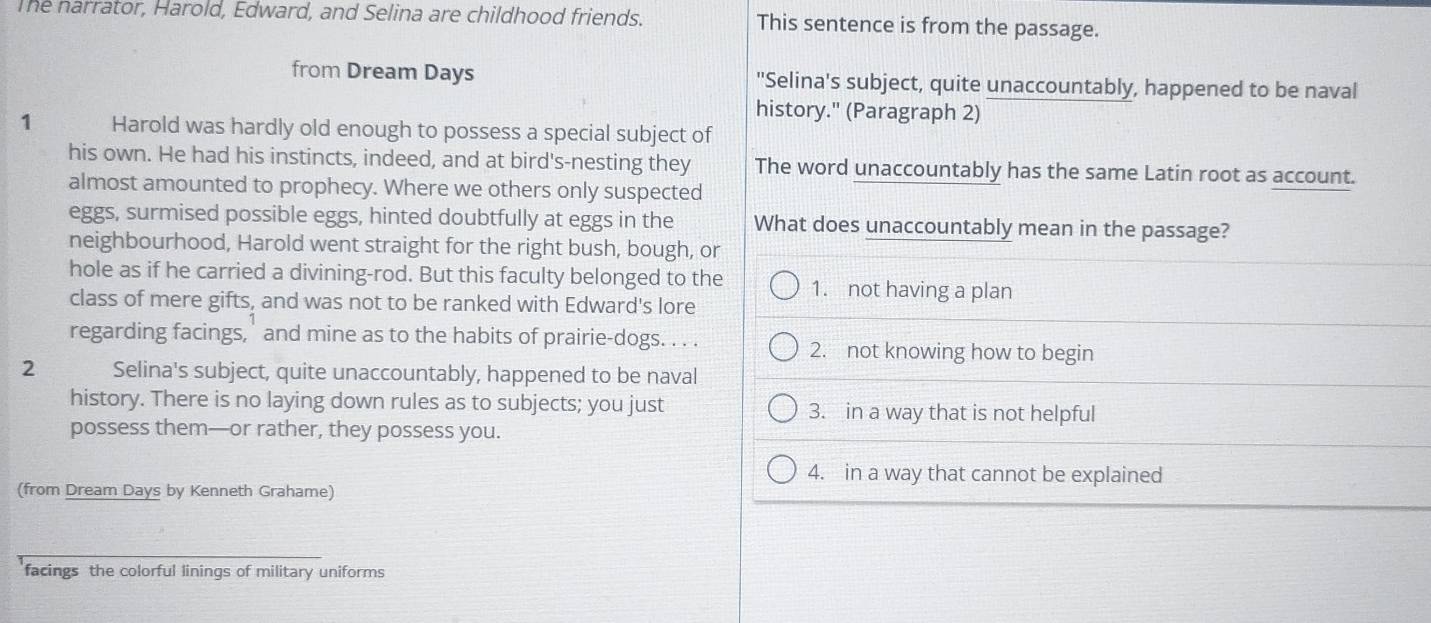Viewport: 1431px width, 623px height.
Task: Click underlined 'unaccountably' in quoted Selina sentence
Action: pos(1061,89)
